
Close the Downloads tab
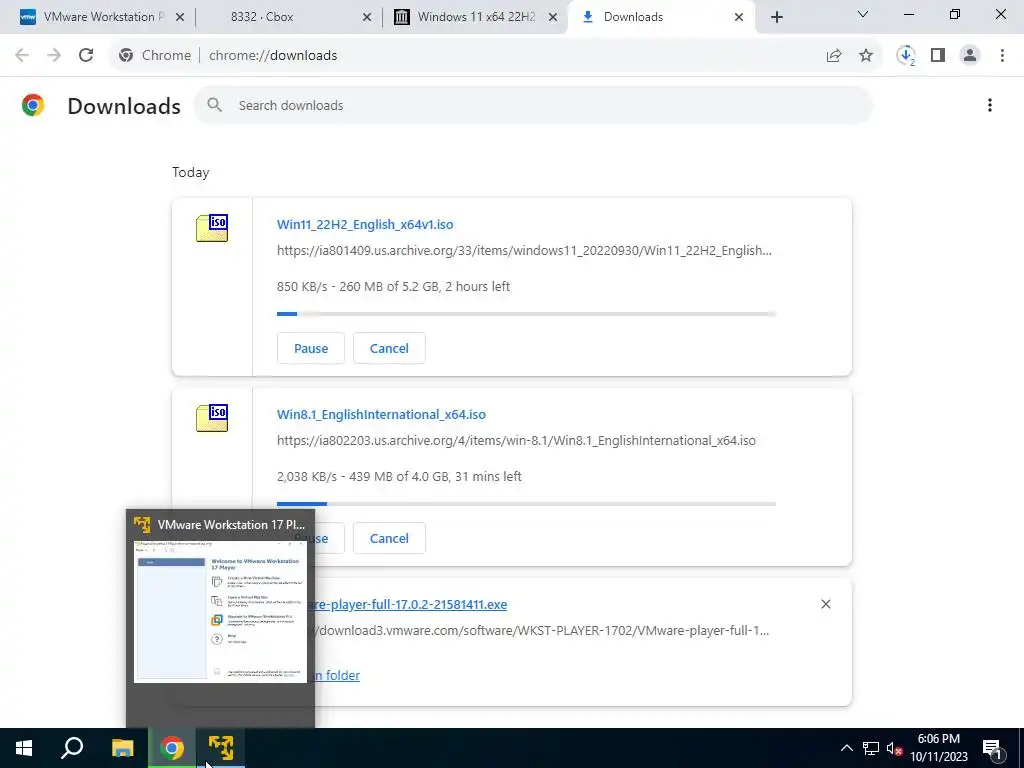[x=739, y=17]
